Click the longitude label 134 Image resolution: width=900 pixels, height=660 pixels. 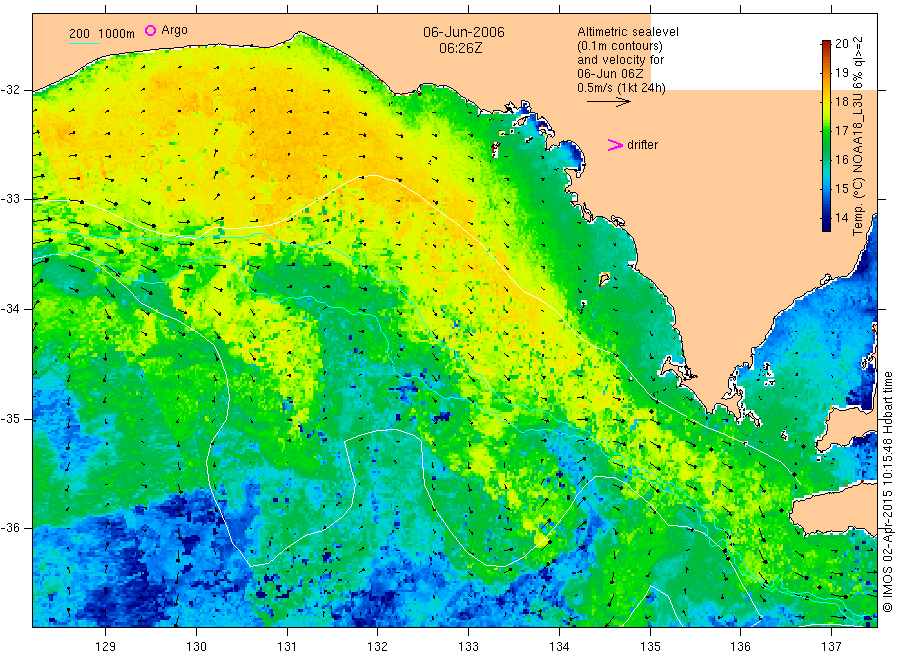pos(559,647)
